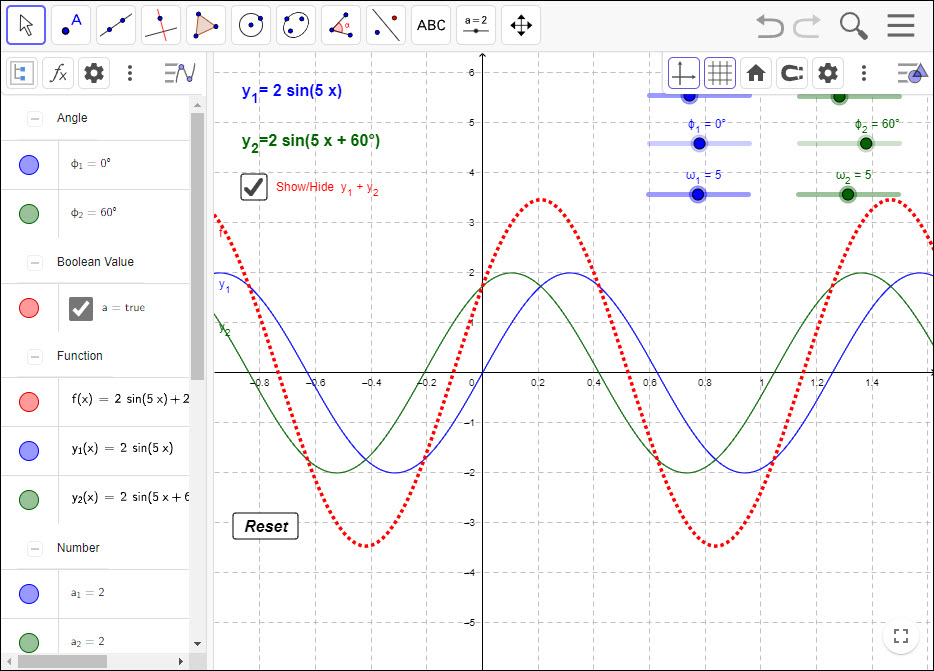Select the Slider creation tool
This screenshot has height=671, width=934.
click(476, 24)
